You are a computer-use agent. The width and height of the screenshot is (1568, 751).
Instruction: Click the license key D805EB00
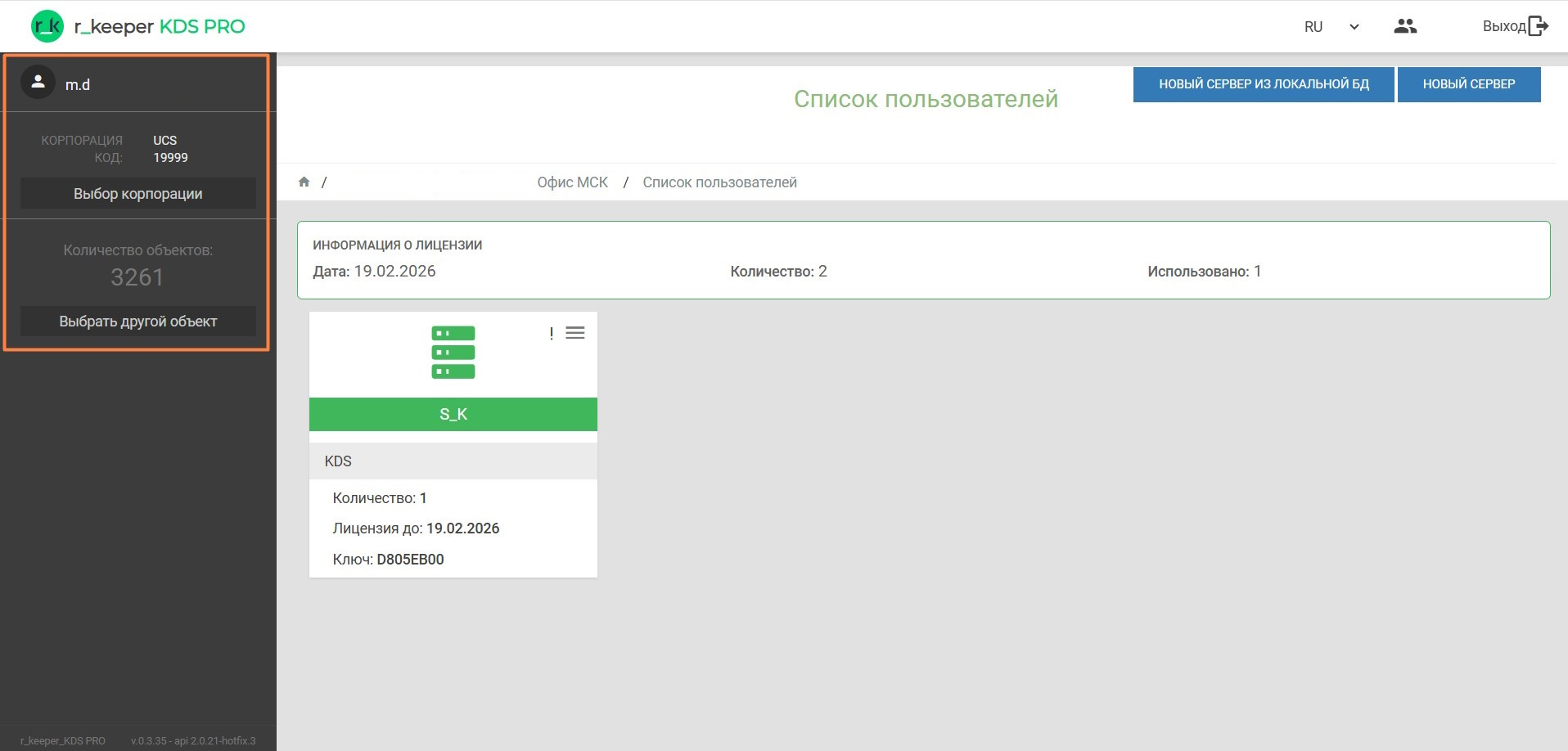pos(410,560)
